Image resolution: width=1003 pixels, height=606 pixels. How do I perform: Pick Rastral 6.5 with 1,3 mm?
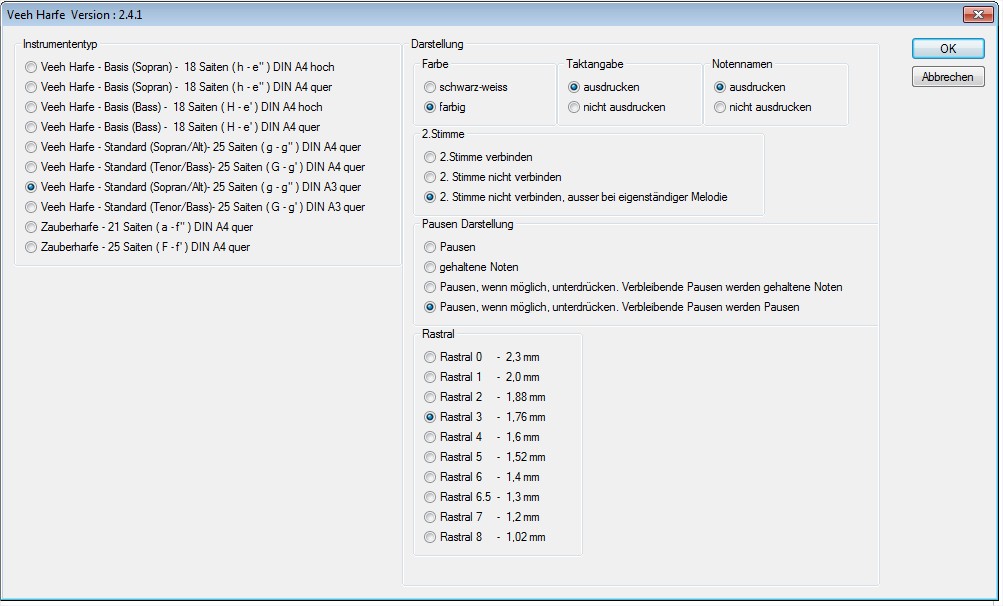coord(431,497)
